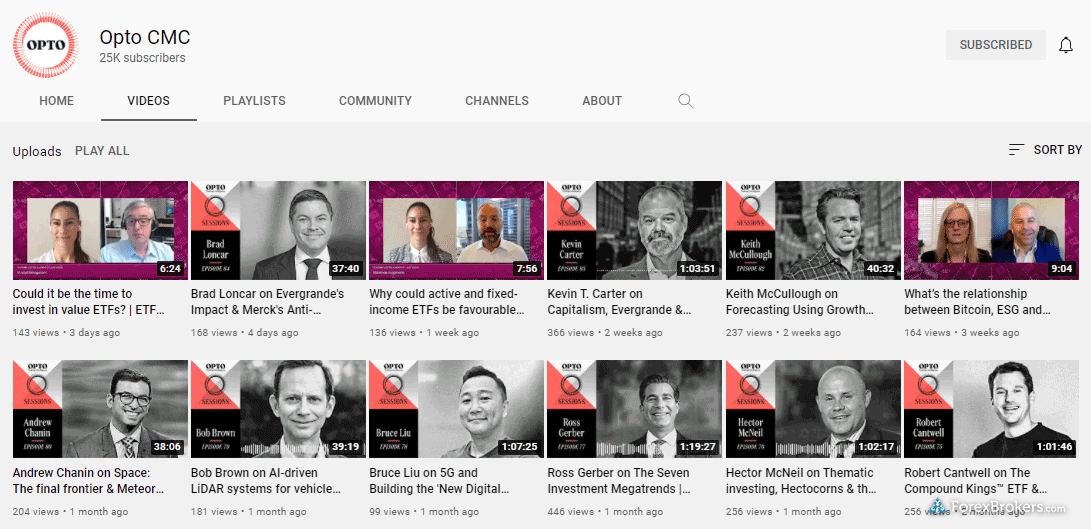Click the '164 views • 3 weeks ago' text
Image resolution: width=1091 pixels, height=529 pixels.
click(x=962, y=333)
